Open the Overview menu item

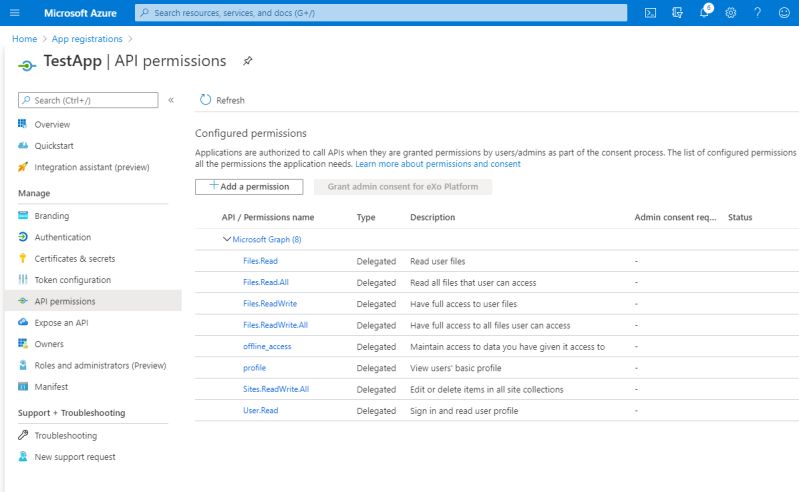pos(52,124)
